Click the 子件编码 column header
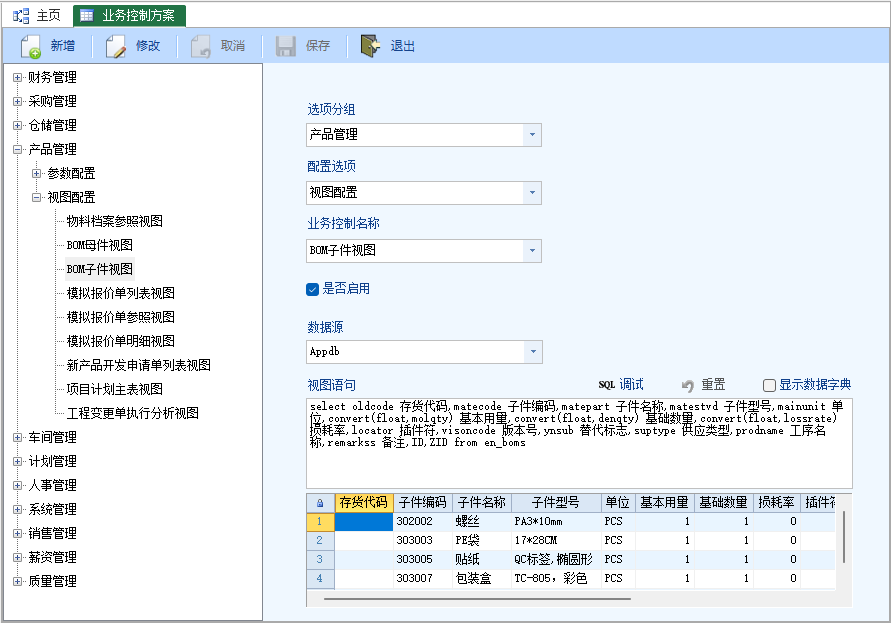 422,502
